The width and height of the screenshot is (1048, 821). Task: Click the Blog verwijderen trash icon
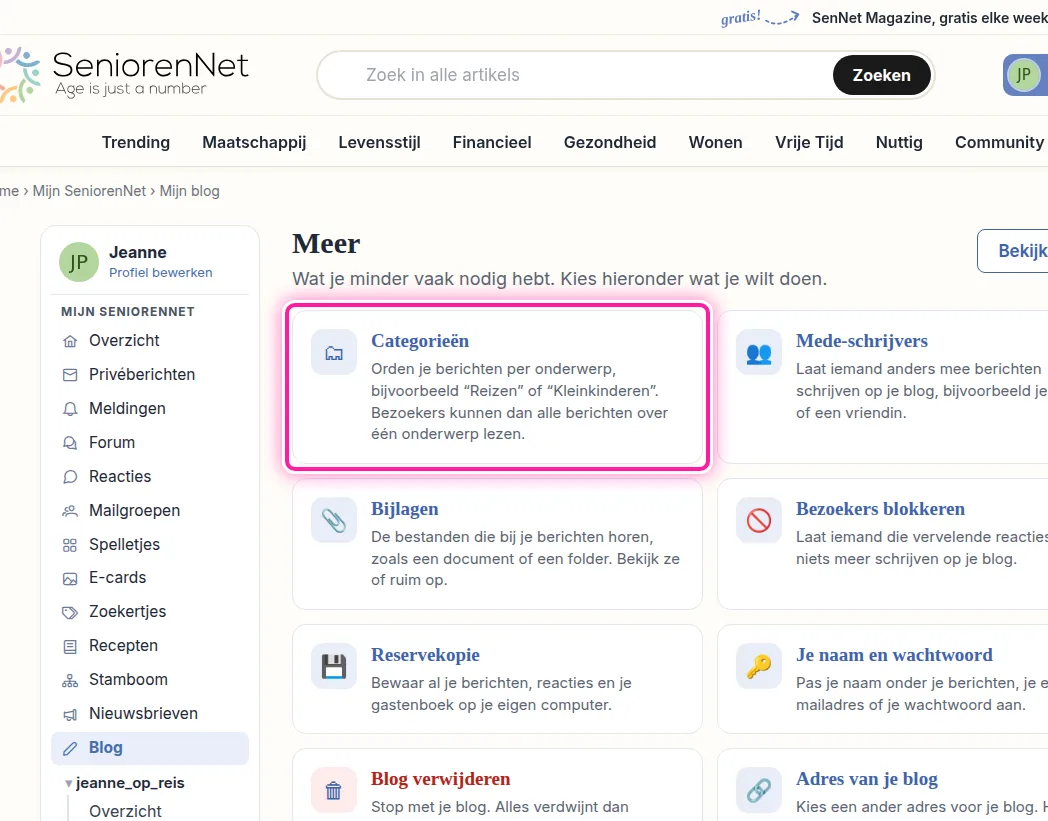tap(334, 790)
